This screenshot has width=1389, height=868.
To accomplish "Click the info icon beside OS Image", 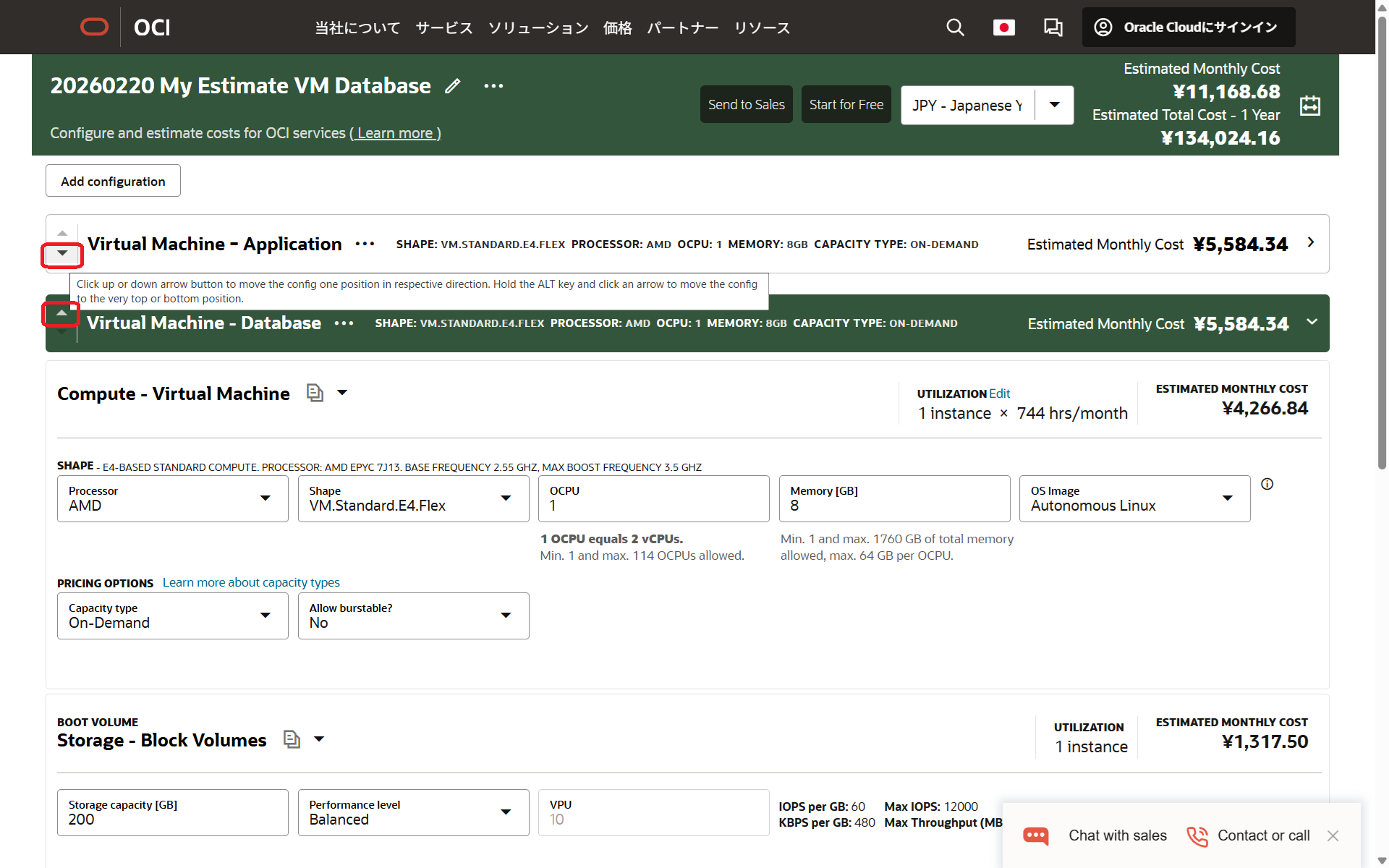I will coord(1267,484).
